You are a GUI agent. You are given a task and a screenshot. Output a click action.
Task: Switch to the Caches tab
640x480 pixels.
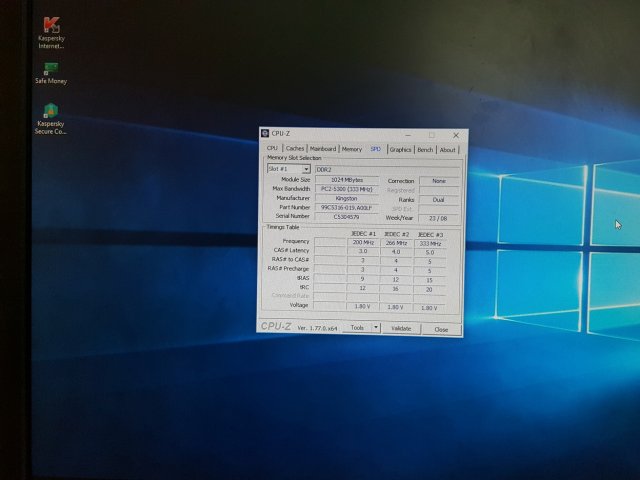(295, 149)
